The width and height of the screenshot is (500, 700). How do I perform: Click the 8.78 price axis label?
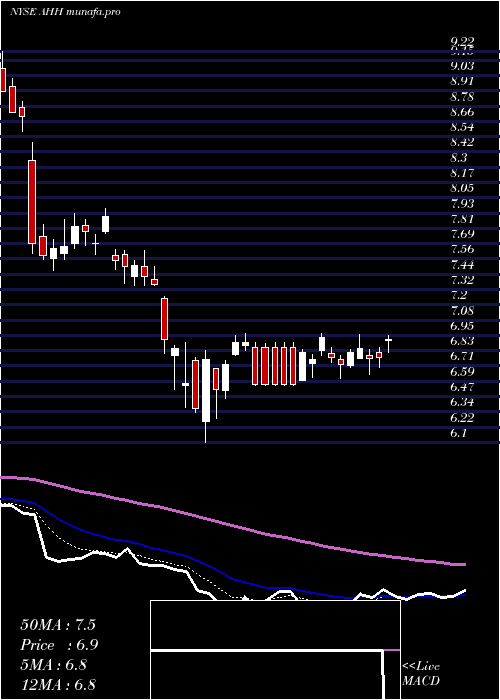pos(462,97)
